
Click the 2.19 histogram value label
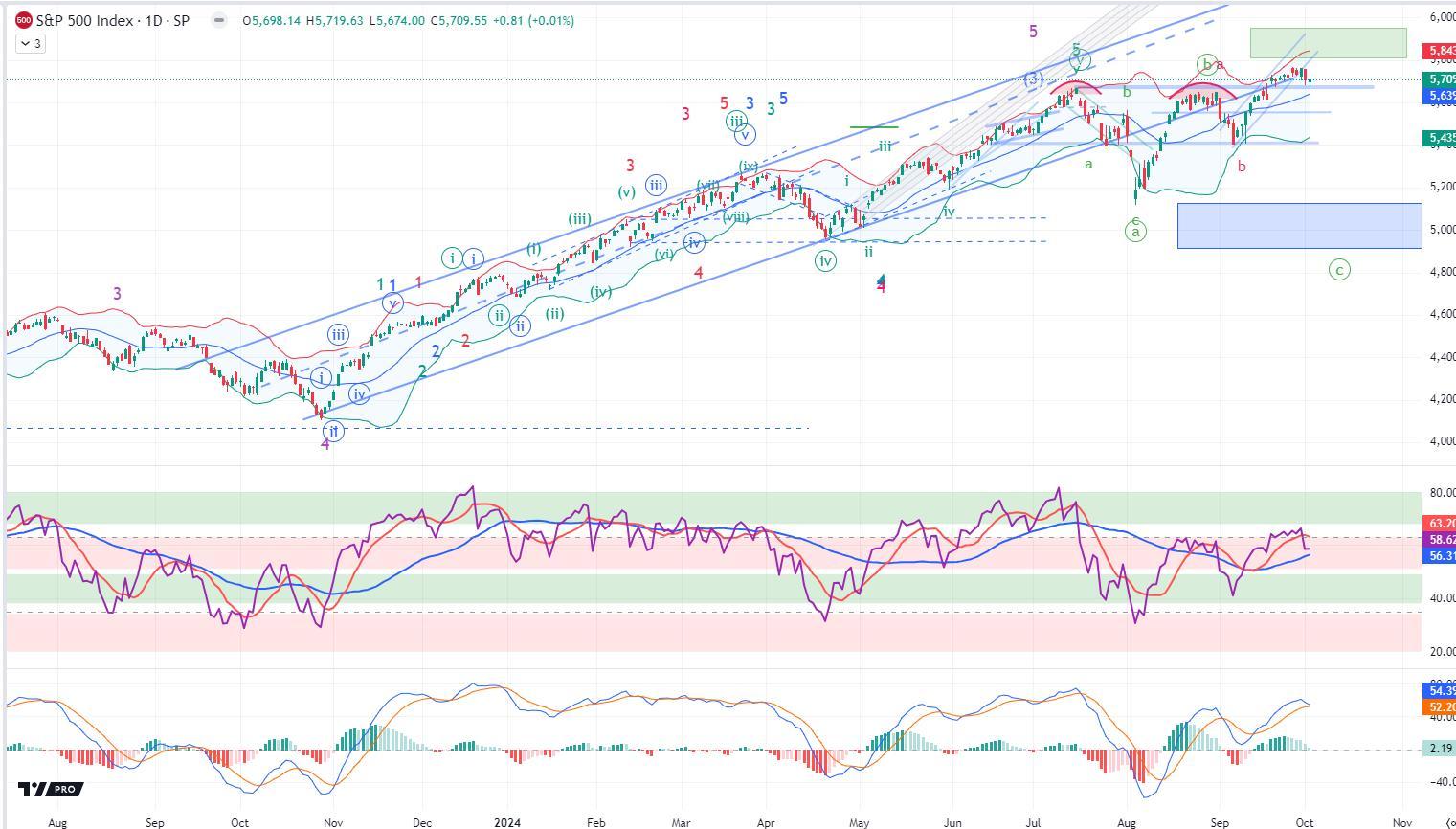[1440, 749]
